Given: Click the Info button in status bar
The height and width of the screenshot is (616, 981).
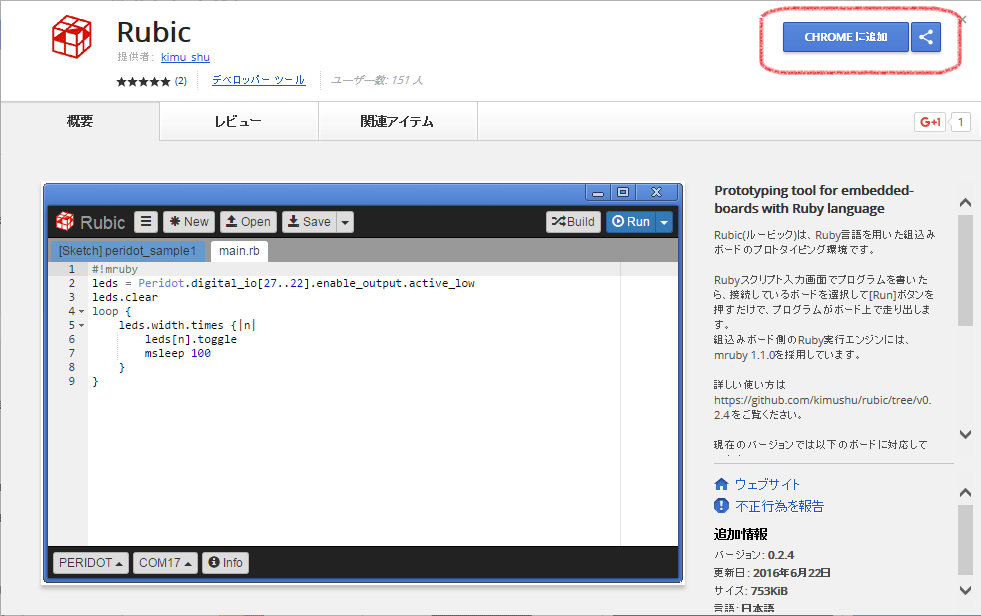Looking at the screenshot, I should click(x=225, y=562).
